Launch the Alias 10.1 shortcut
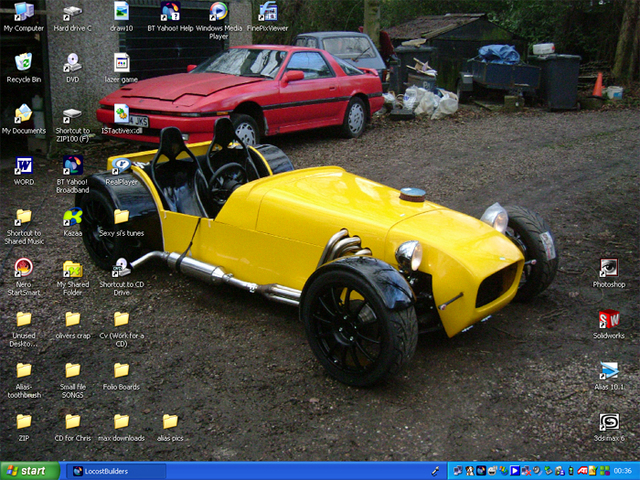The height and width of the screenshot is (480, 640). coord(609,376)
